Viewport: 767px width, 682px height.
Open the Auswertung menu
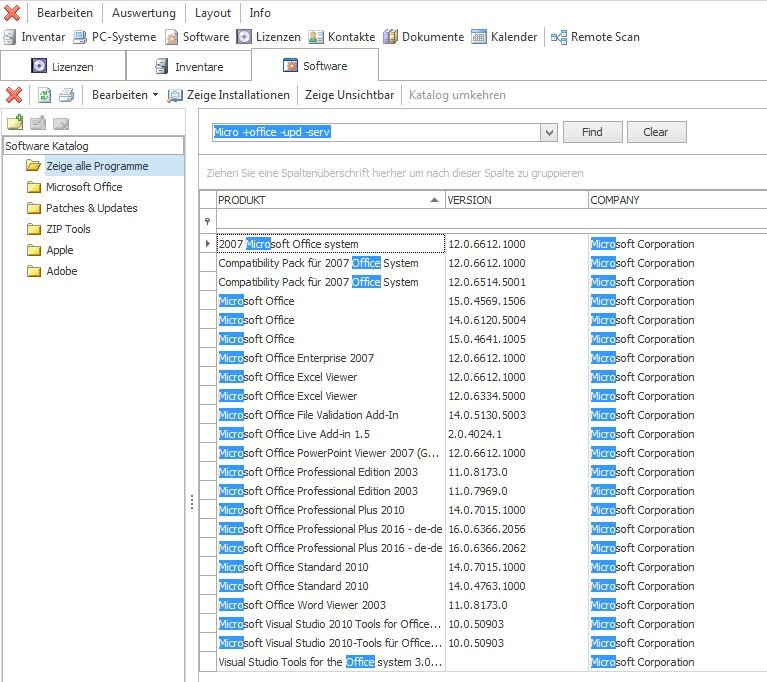tap(144, 13)
